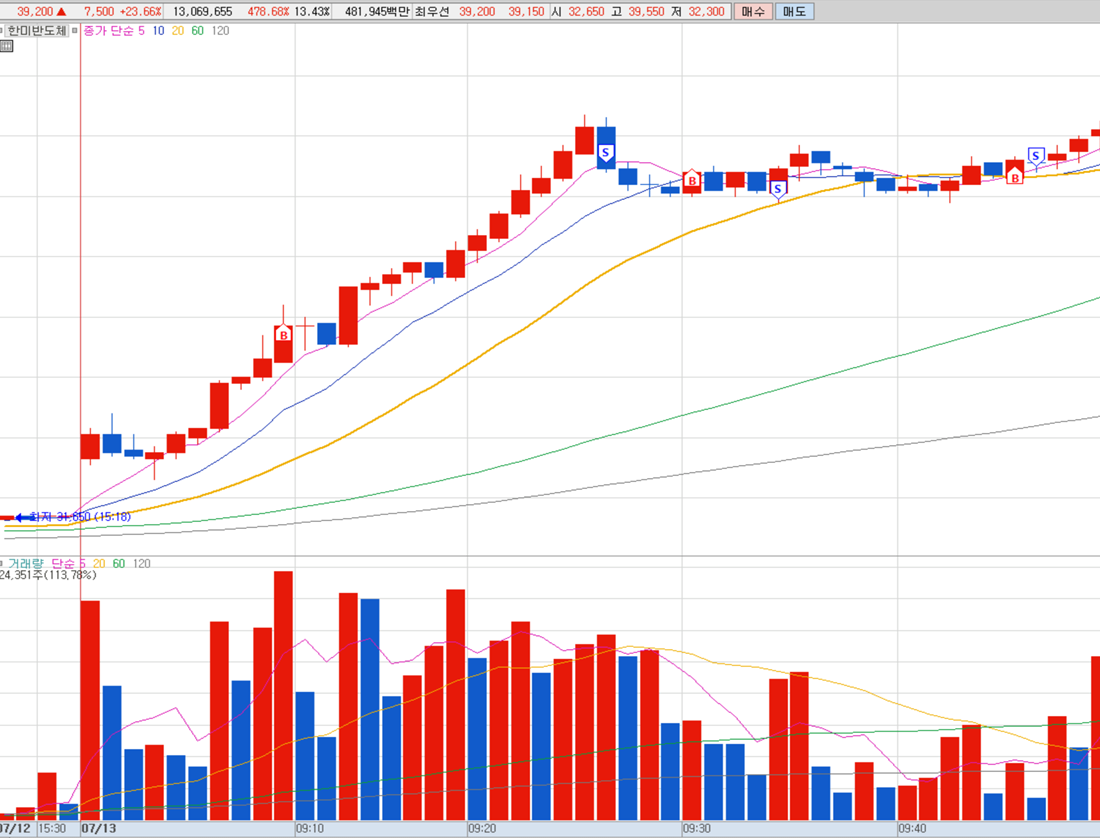Click the 09:30 time axis label
Viewport: 1100px width, 838px height.
click(697, 829)
